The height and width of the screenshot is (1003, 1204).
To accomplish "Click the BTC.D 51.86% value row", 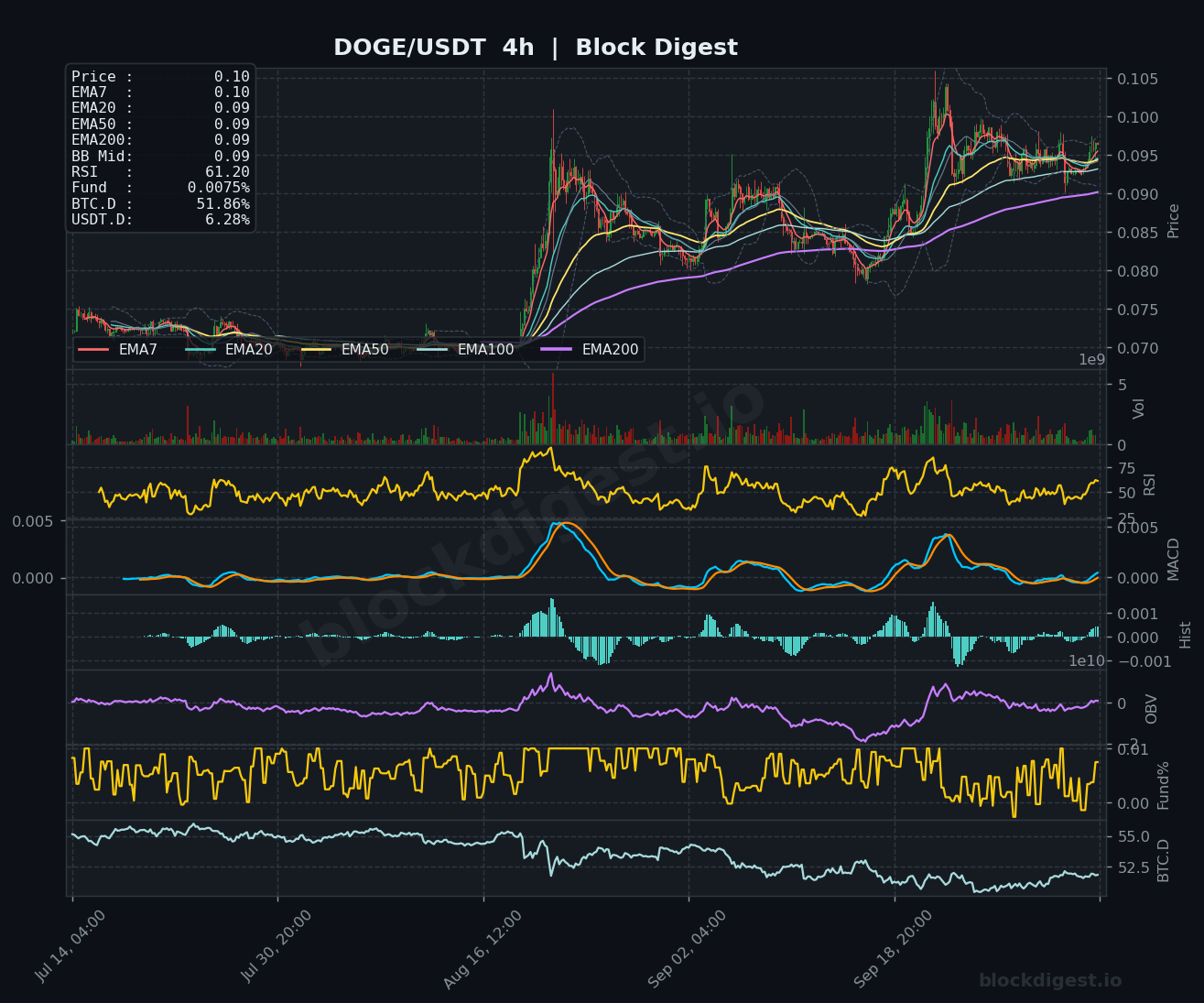I will click(x=160, y=203).
